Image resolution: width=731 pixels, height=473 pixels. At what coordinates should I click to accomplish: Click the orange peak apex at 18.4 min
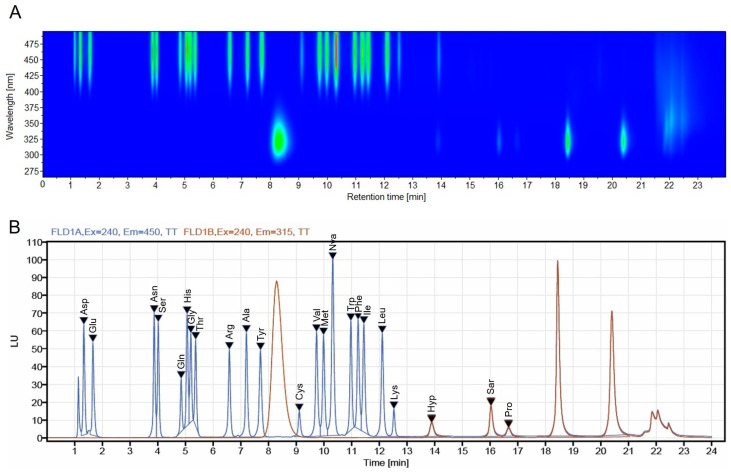(557, 261)
